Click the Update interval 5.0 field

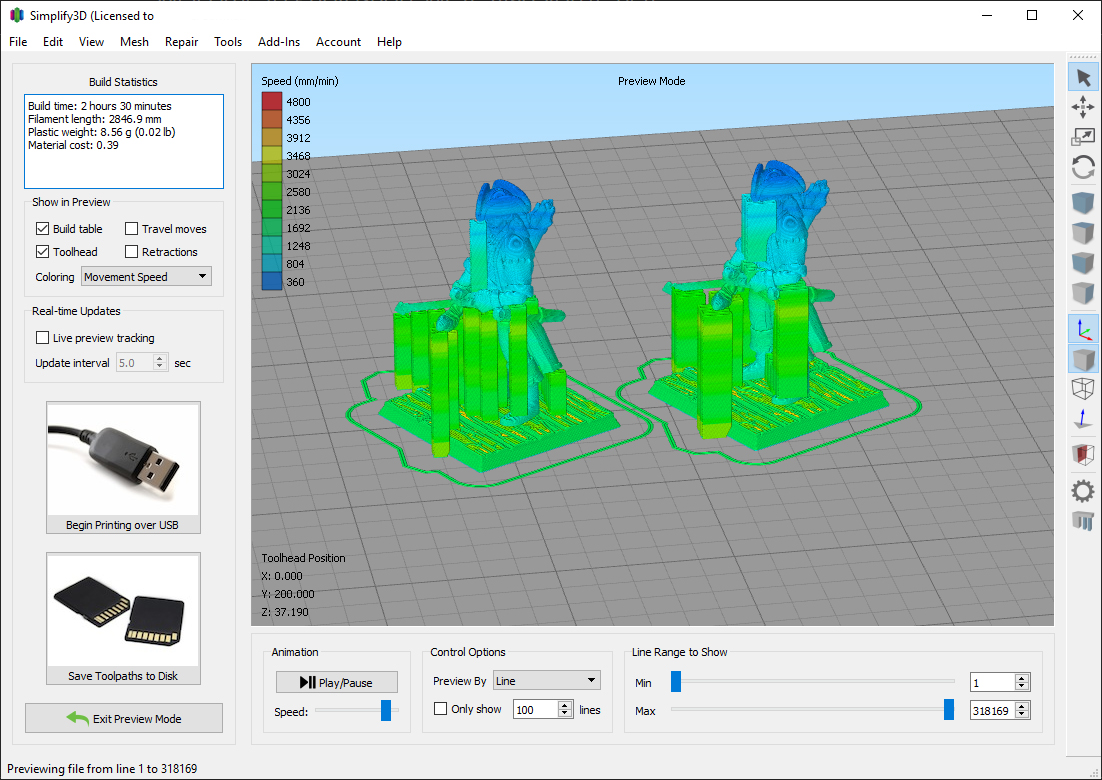[135, 363]
